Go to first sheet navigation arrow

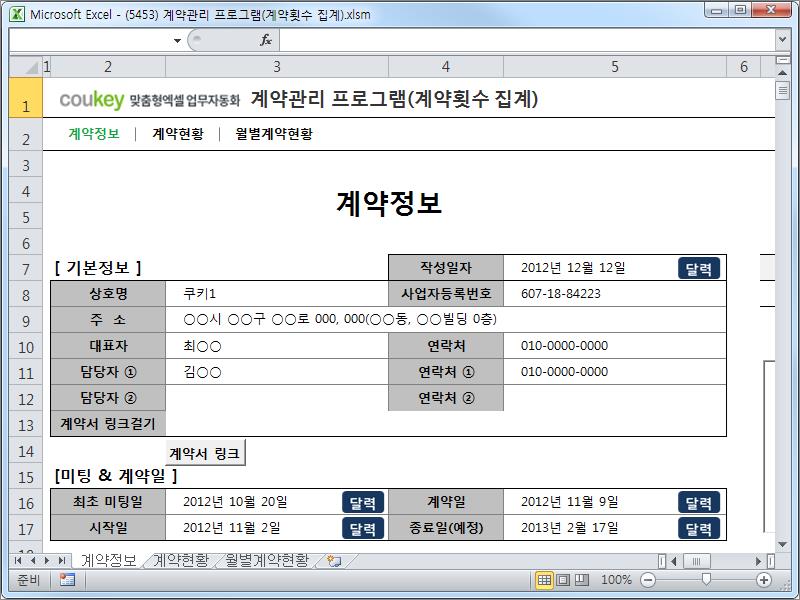(x=18, y=561)
